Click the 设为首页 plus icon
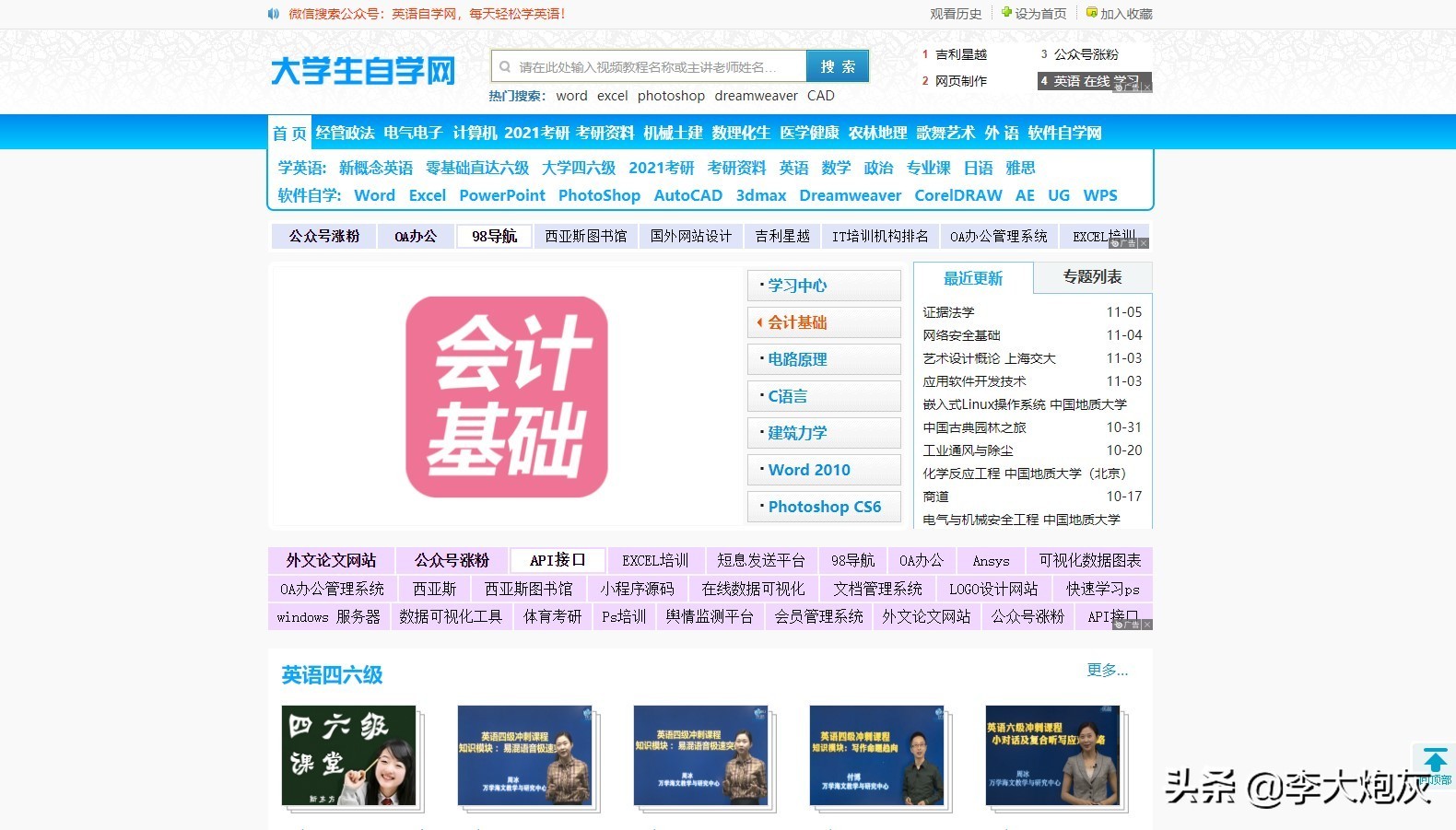This screenshot has width=1456, height=830. pyautogui.click(x=1006, y=13)
